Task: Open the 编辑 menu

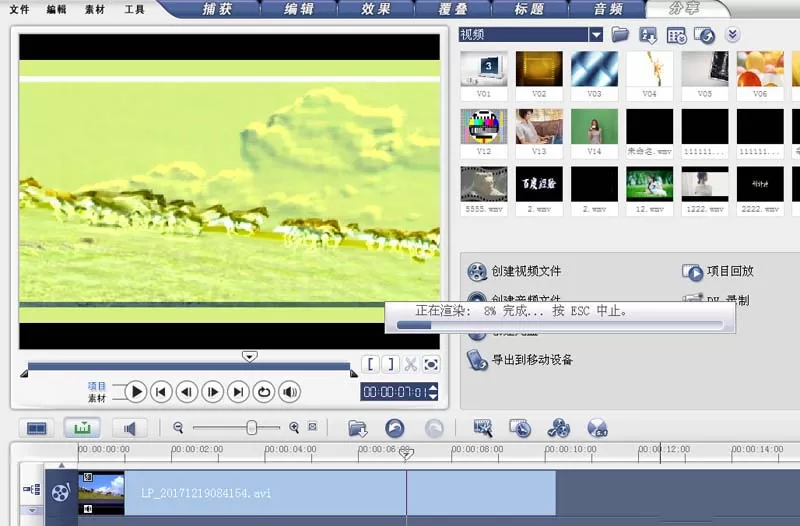Action: click(x=56, y=9)
